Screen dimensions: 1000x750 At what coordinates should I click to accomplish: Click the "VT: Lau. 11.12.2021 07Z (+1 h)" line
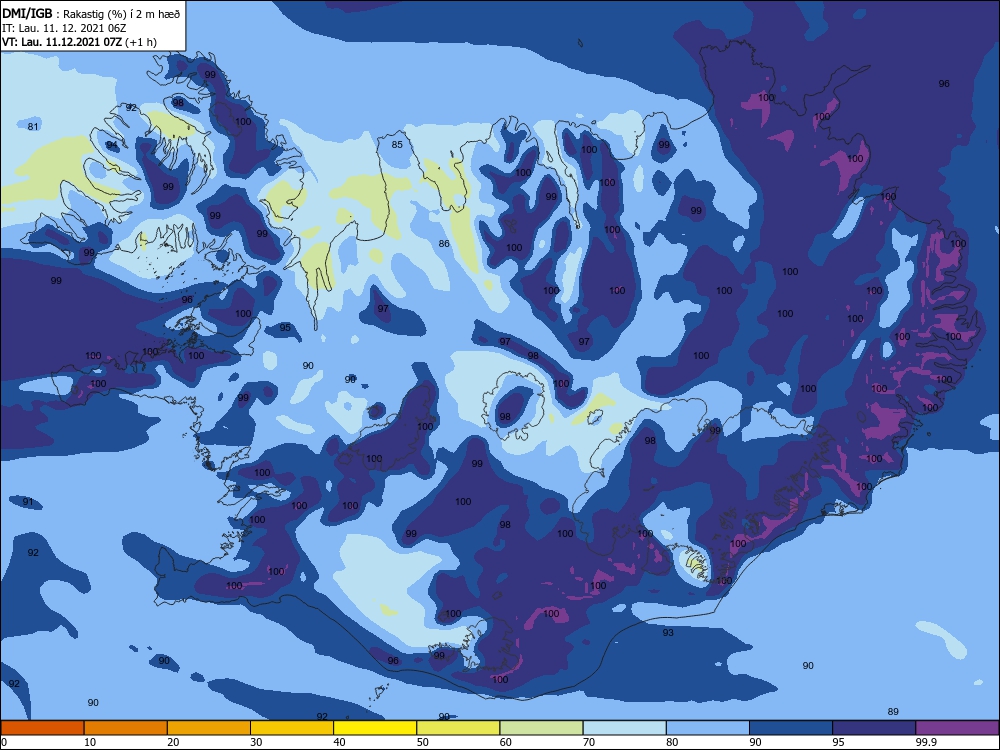79,42
